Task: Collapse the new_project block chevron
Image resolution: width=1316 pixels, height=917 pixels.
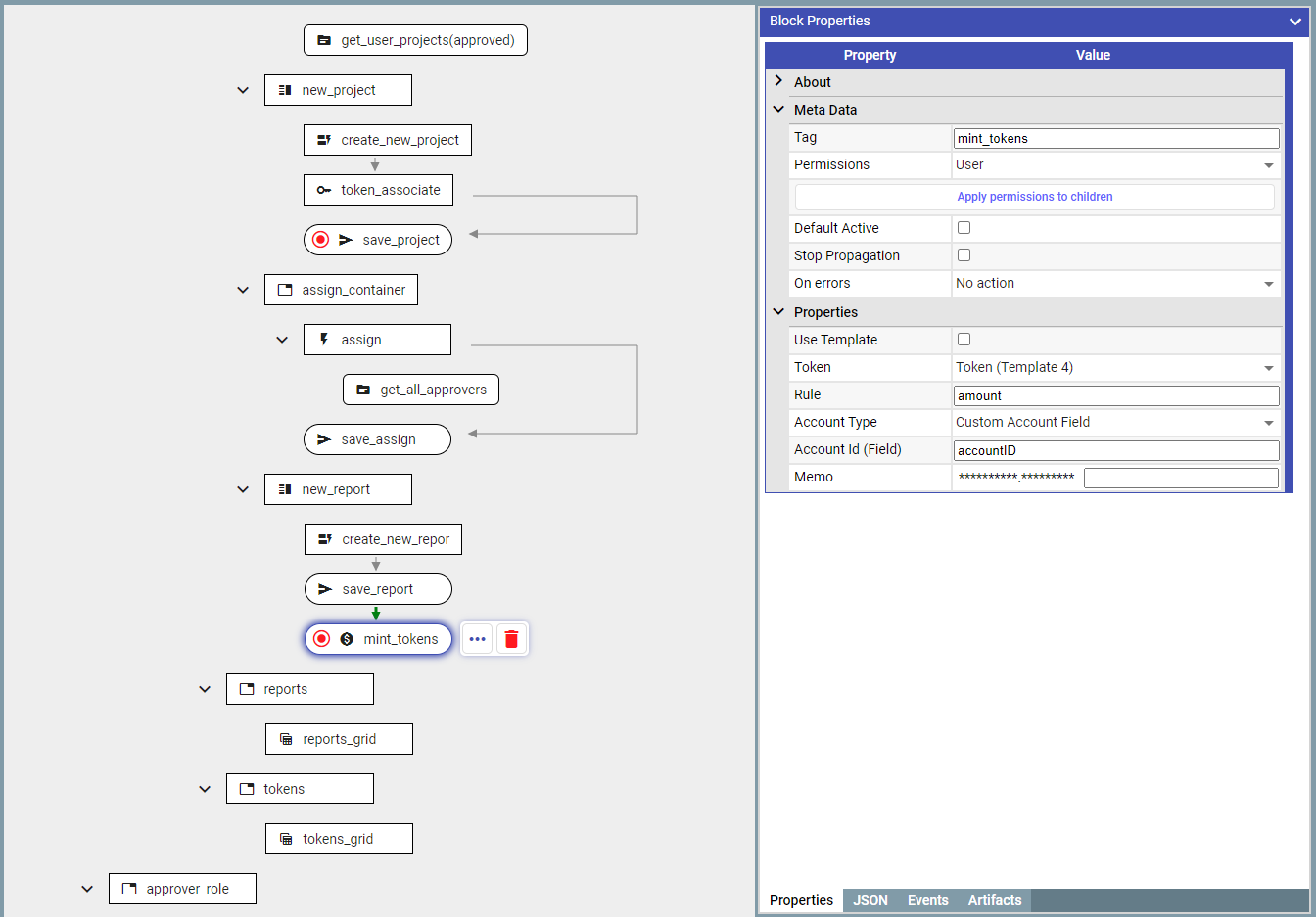Action: (243, 90)
